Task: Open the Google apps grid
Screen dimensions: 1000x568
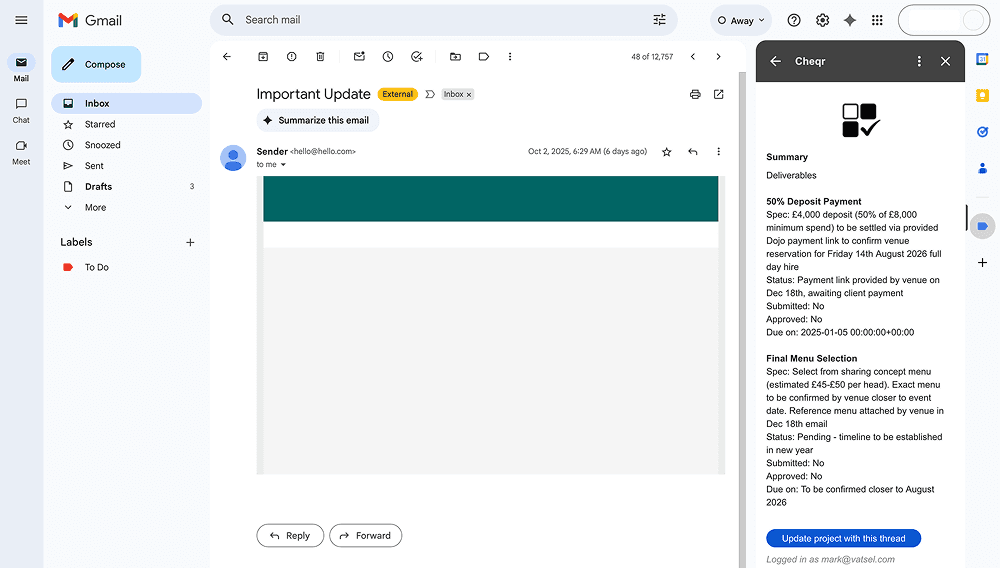Action: 877,20
